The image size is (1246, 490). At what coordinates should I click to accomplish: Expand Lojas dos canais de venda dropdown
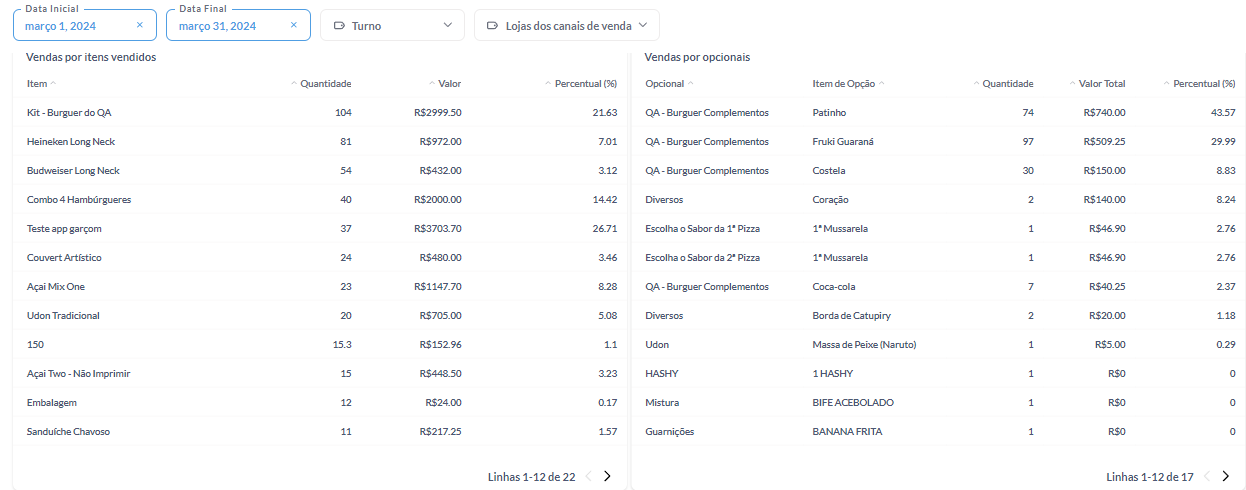pyautogui.click(x=566, y=25)
